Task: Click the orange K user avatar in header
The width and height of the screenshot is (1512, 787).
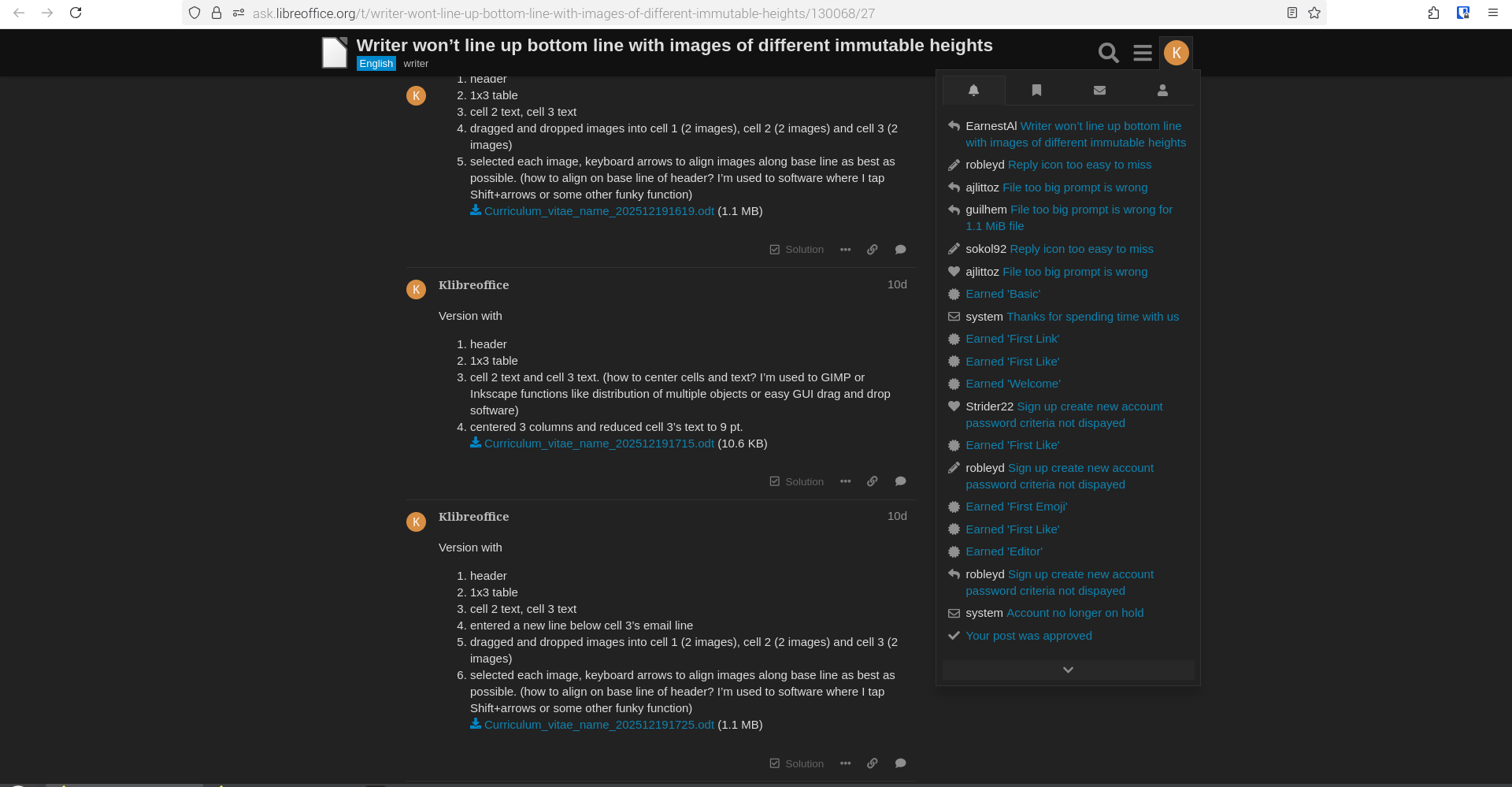Action: [x=1176, y=53]
